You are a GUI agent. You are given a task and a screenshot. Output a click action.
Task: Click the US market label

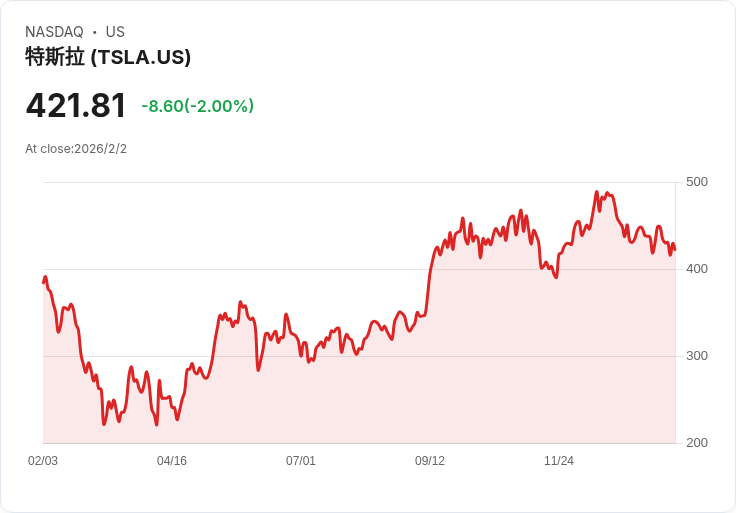click(115, 32)
